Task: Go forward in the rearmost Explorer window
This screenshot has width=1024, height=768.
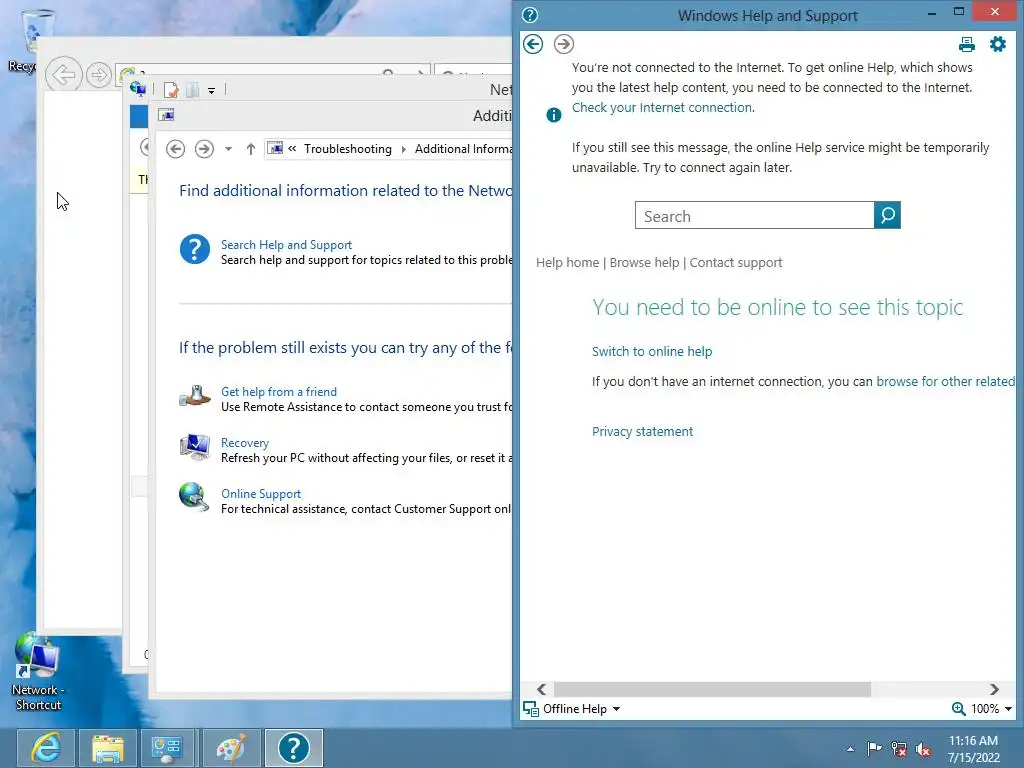Action: (99, 74)
